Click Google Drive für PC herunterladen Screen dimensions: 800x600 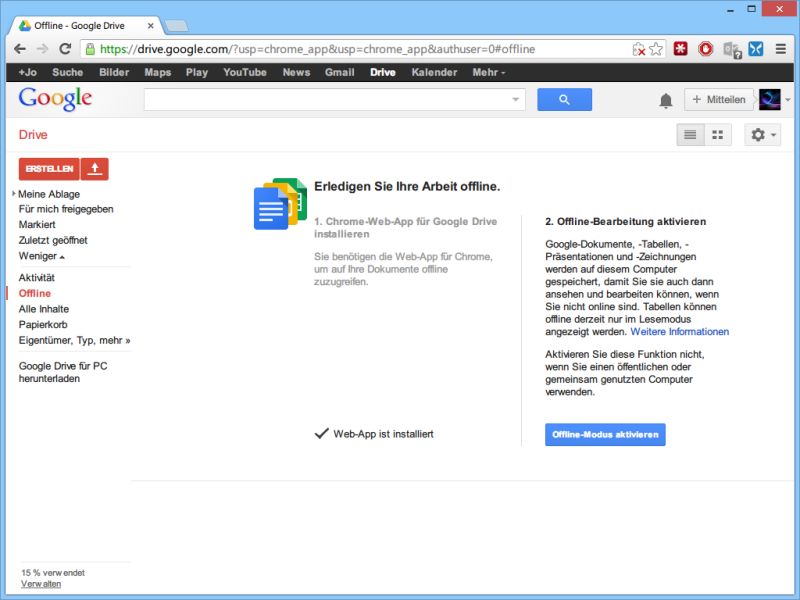point(63,372)
